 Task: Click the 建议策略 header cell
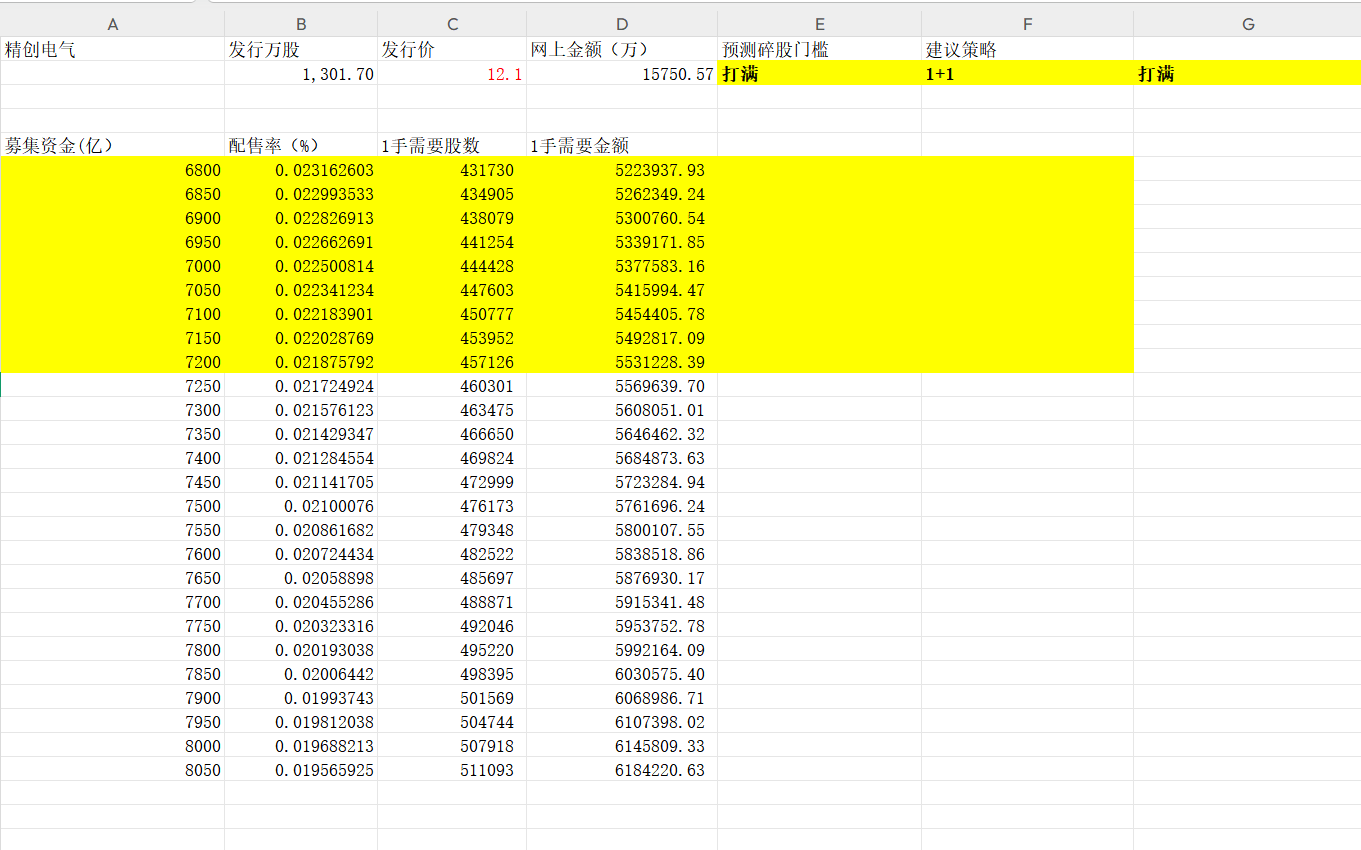click(1027, 49)
